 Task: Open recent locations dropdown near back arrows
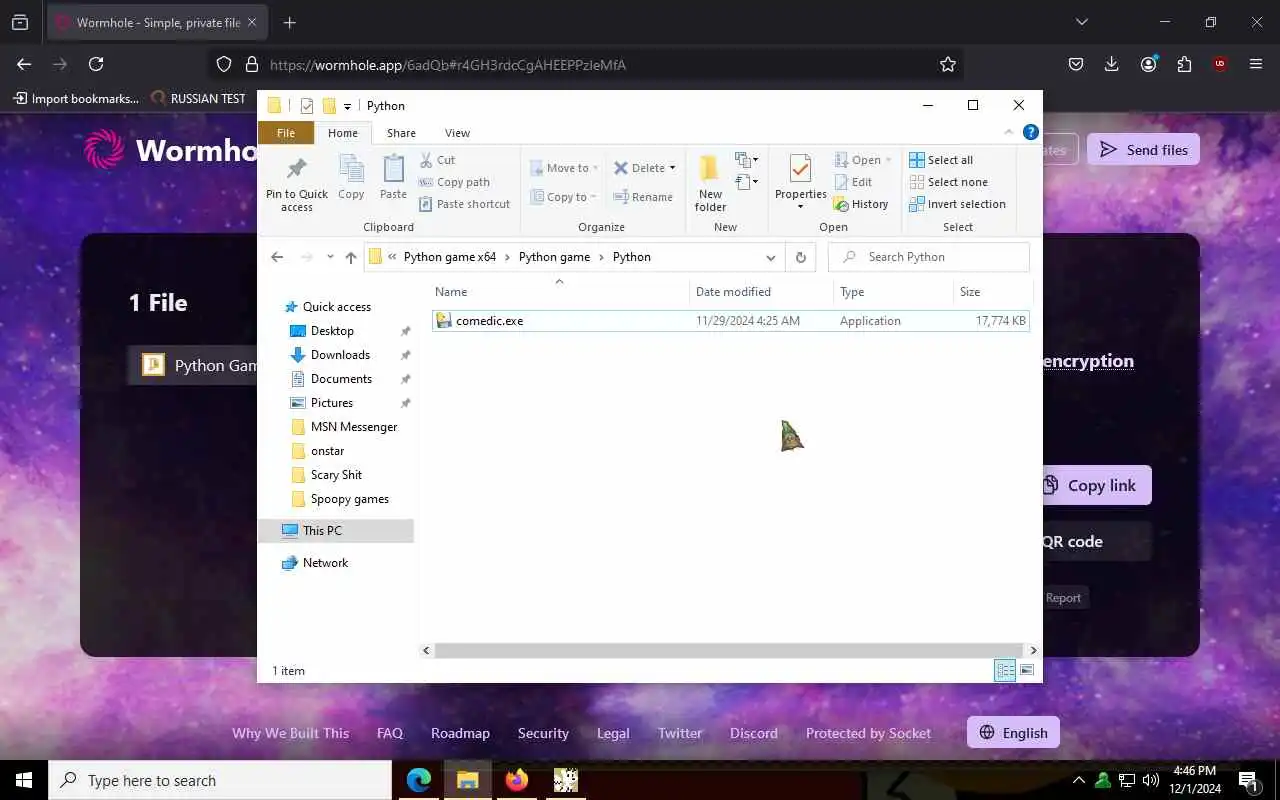pos(330,257)
